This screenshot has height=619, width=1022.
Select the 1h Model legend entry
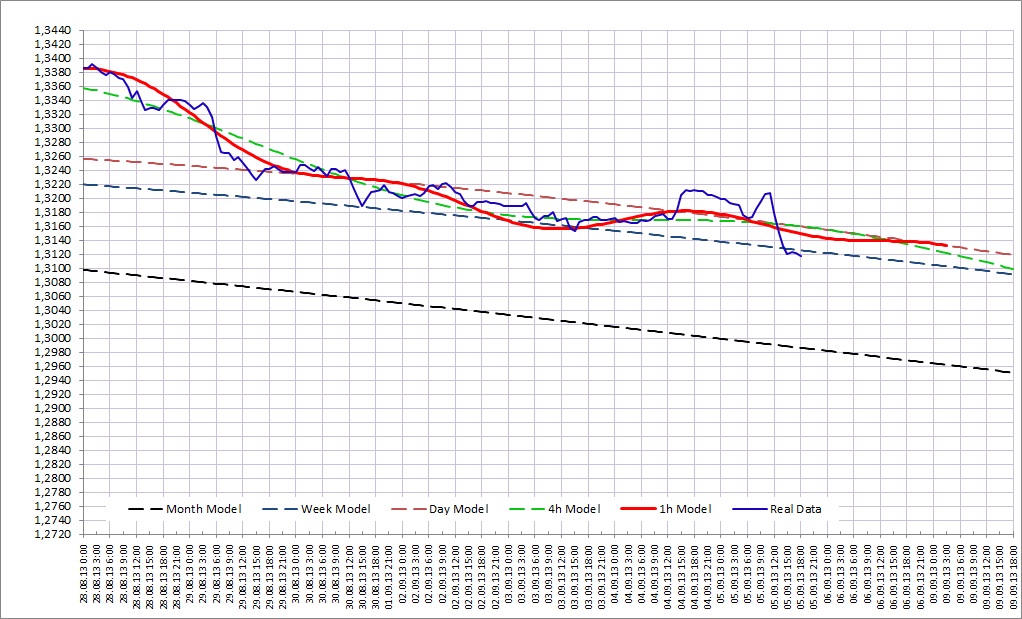pyautogui.click(x=666, y=509)
